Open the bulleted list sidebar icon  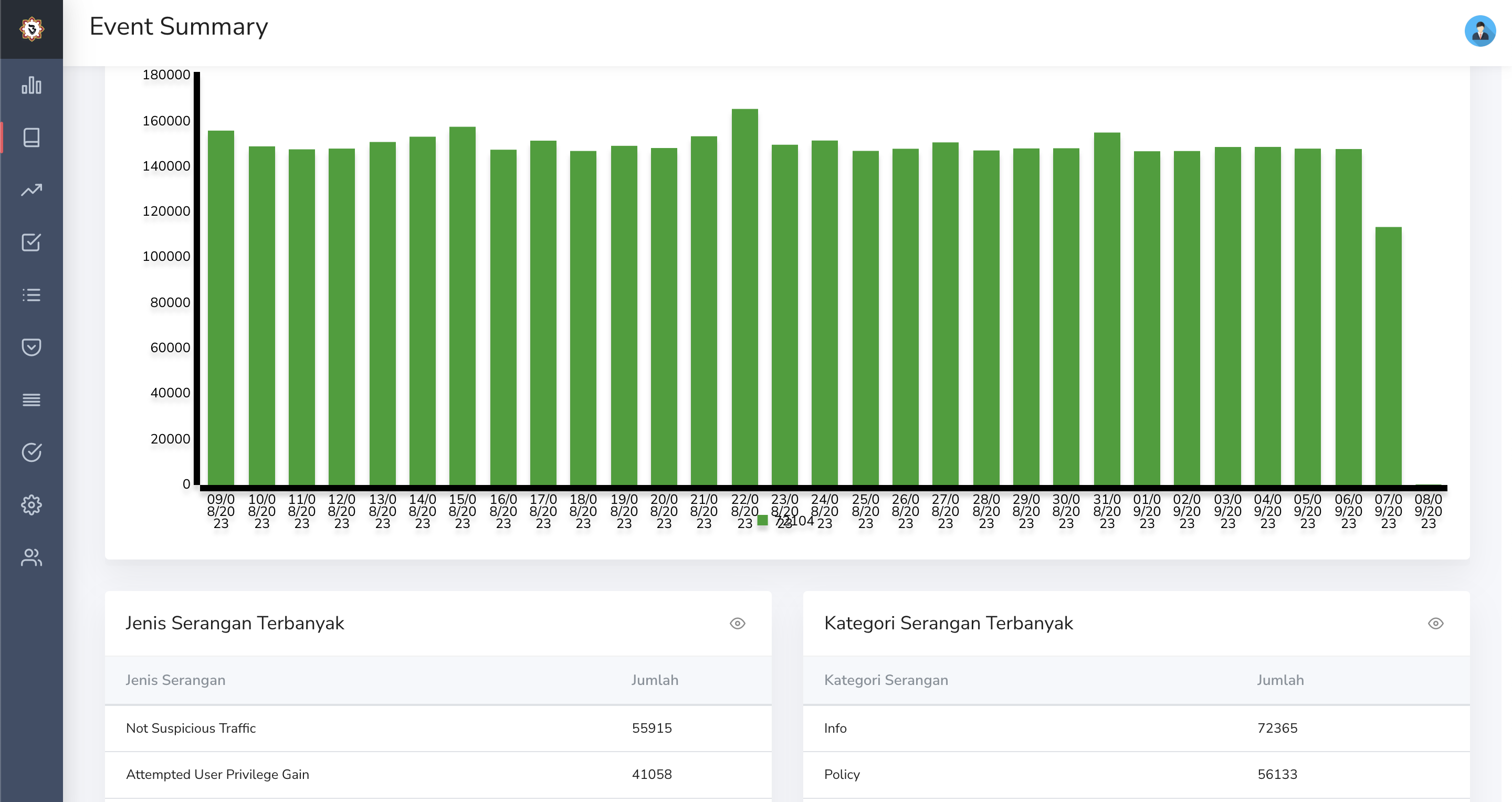click(x=31, y=294)
